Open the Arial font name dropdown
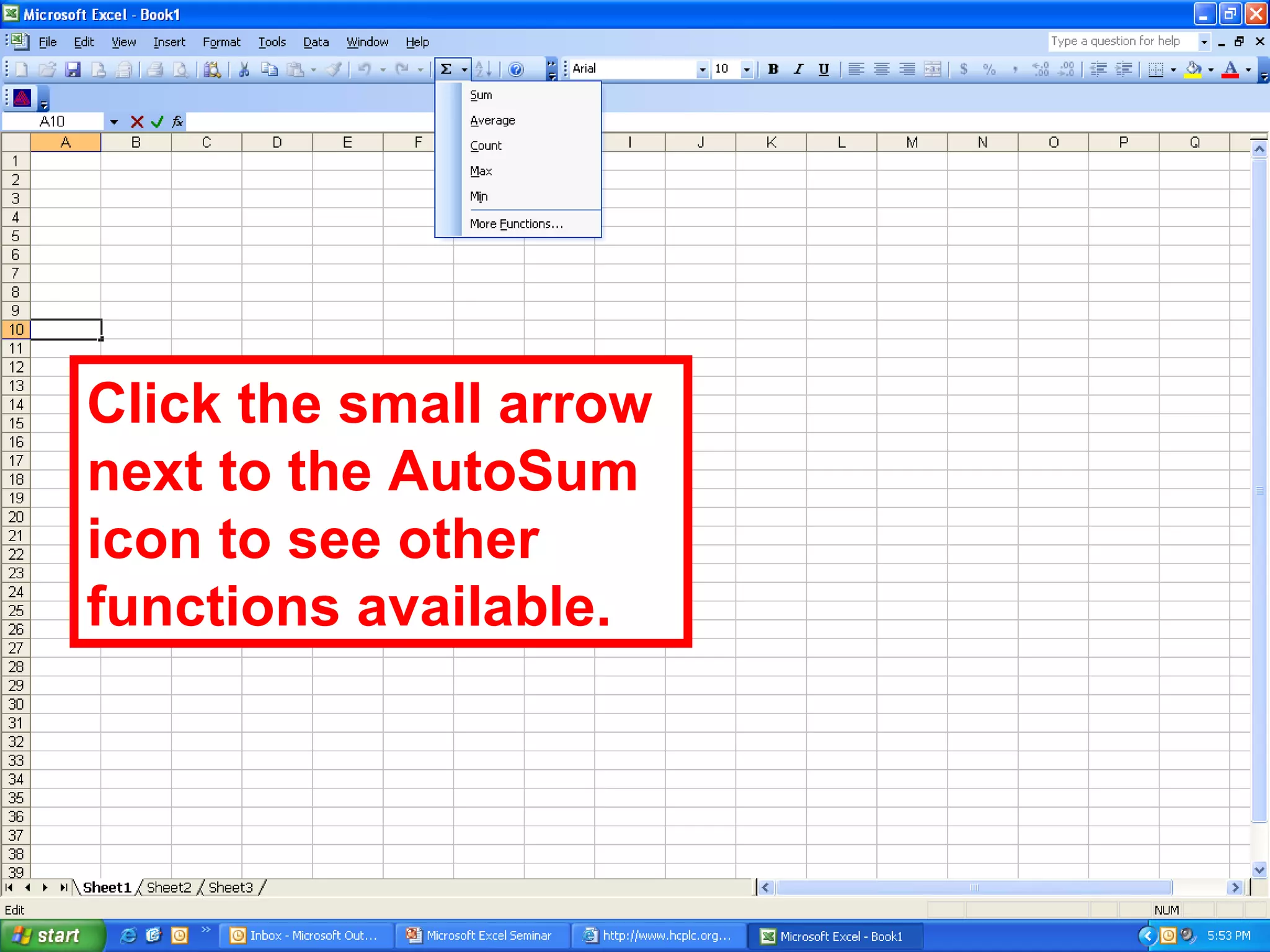 click(x=702, y=69)
